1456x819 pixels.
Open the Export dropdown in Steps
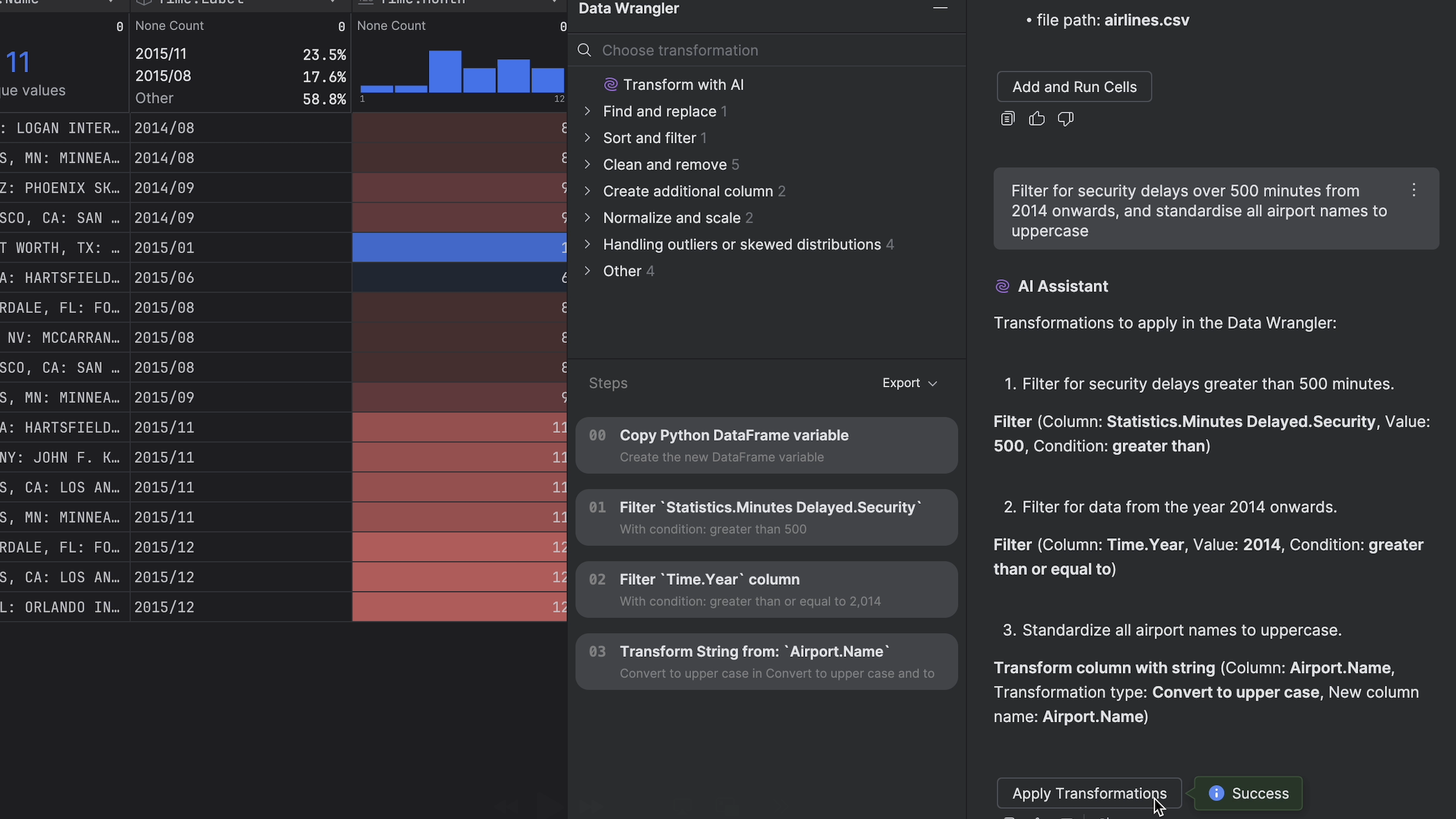909,383
